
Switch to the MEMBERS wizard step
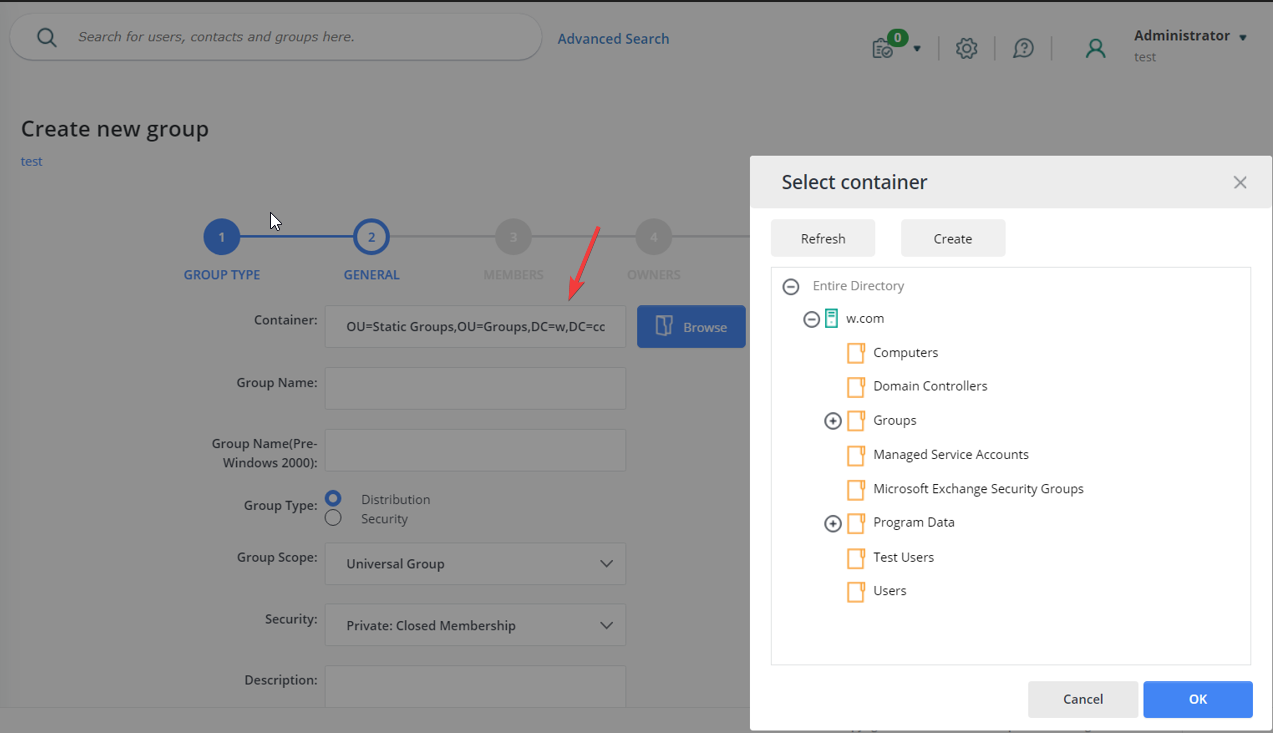click(x=513, y=236)
